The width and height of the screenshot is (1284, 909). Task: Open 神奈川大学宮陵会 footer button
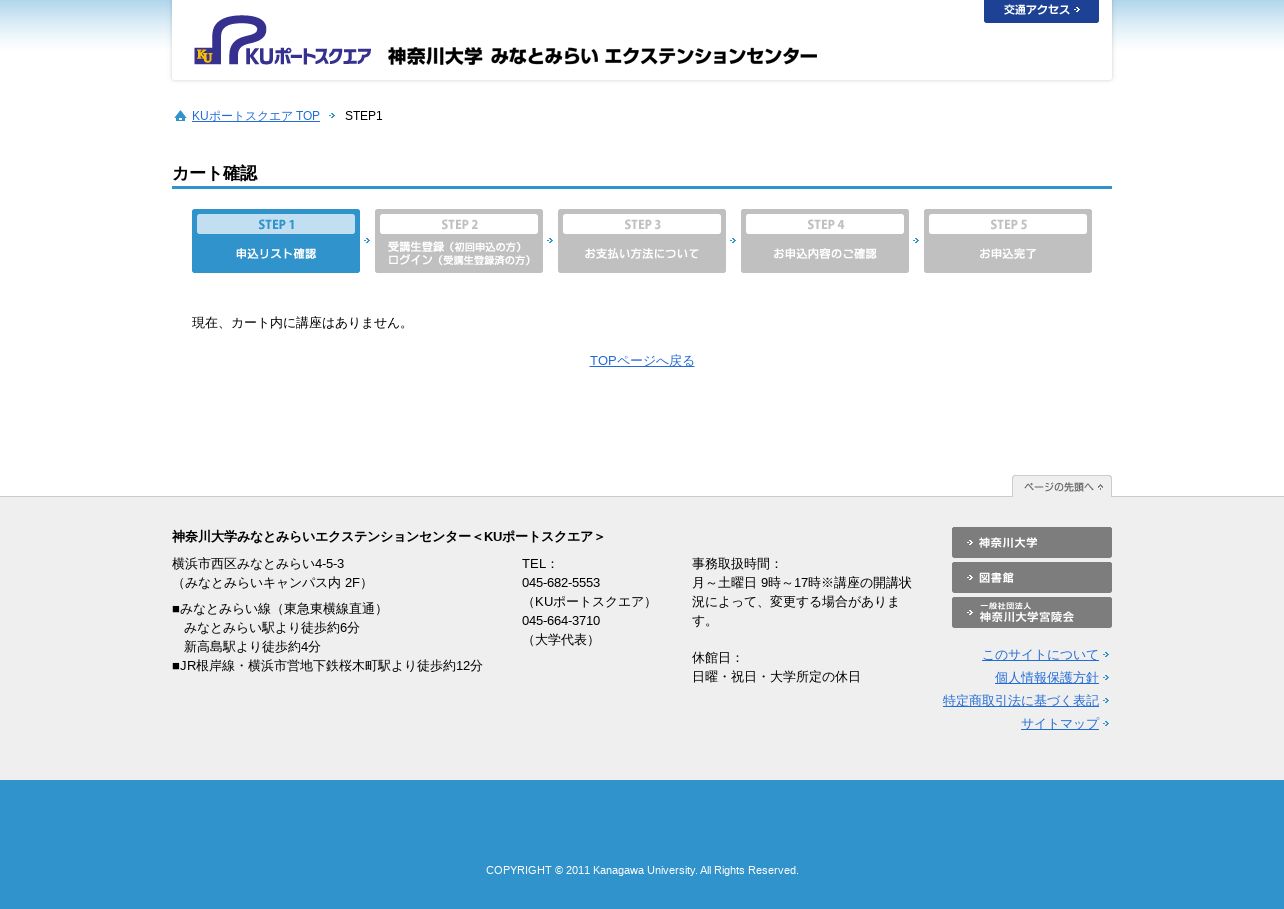[x=1032, y=612]
